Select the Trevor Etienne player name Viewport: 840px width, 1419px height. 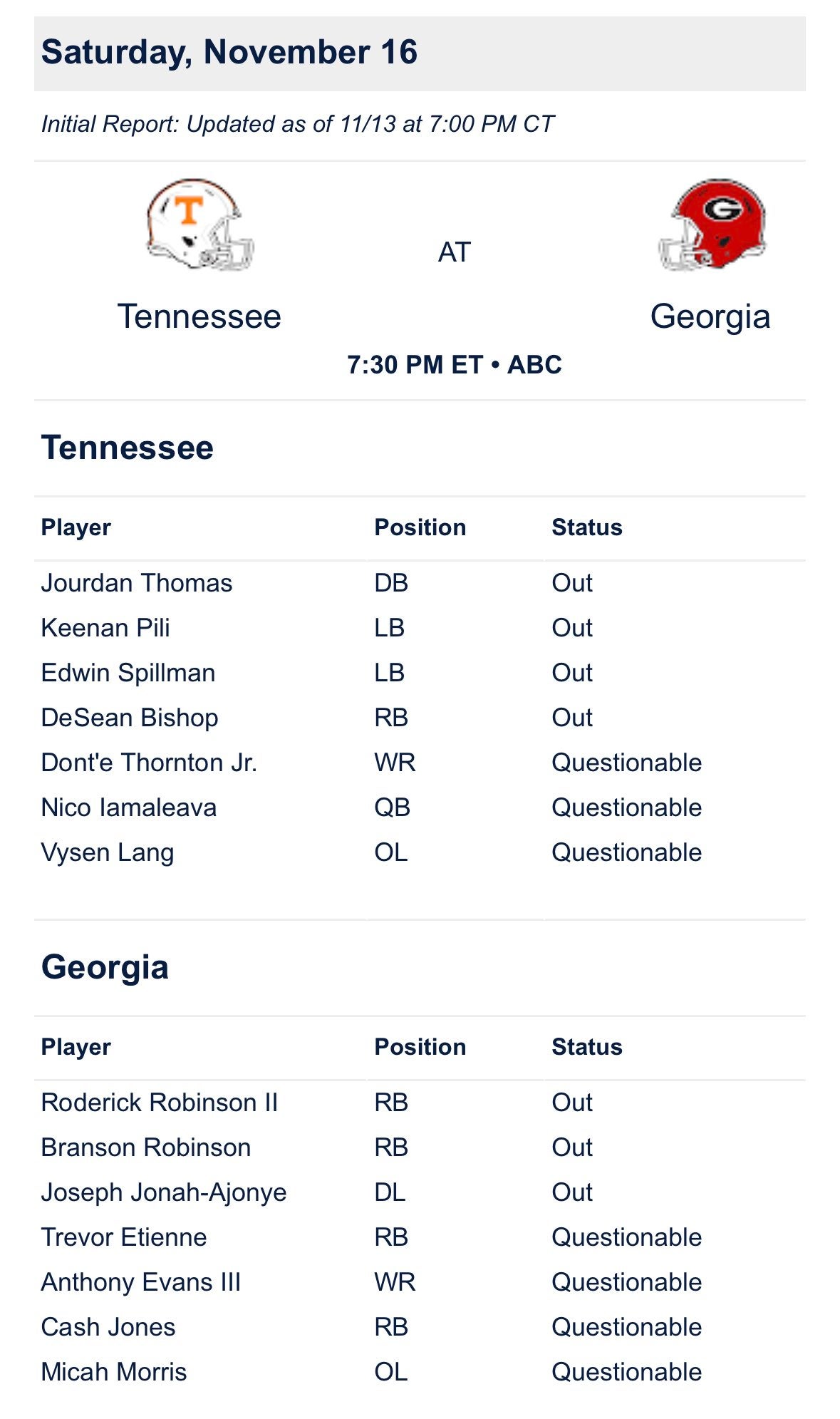pos(124,1237)
